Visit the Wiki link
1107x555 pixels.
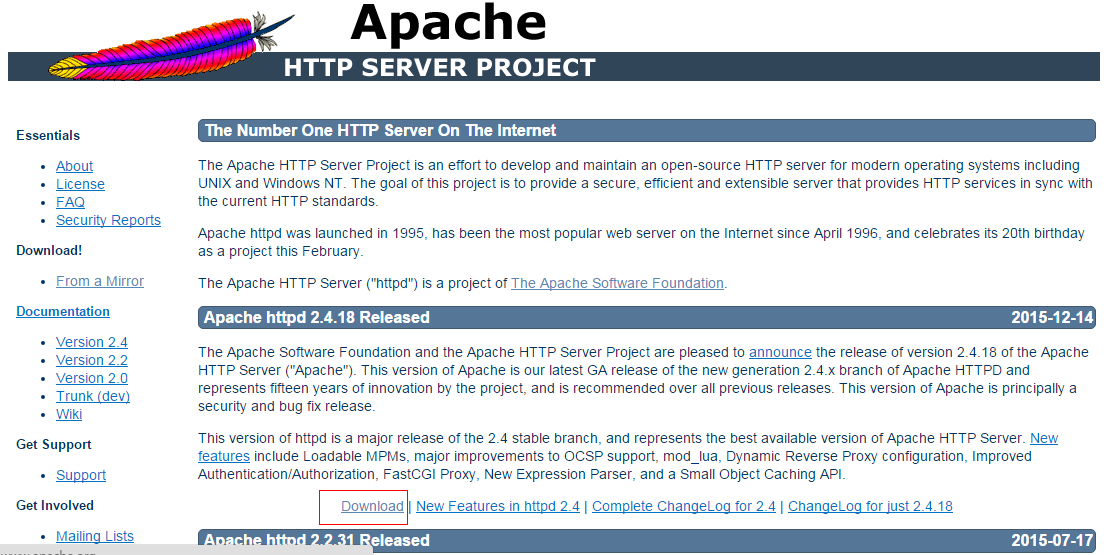[x=69, y=414]
